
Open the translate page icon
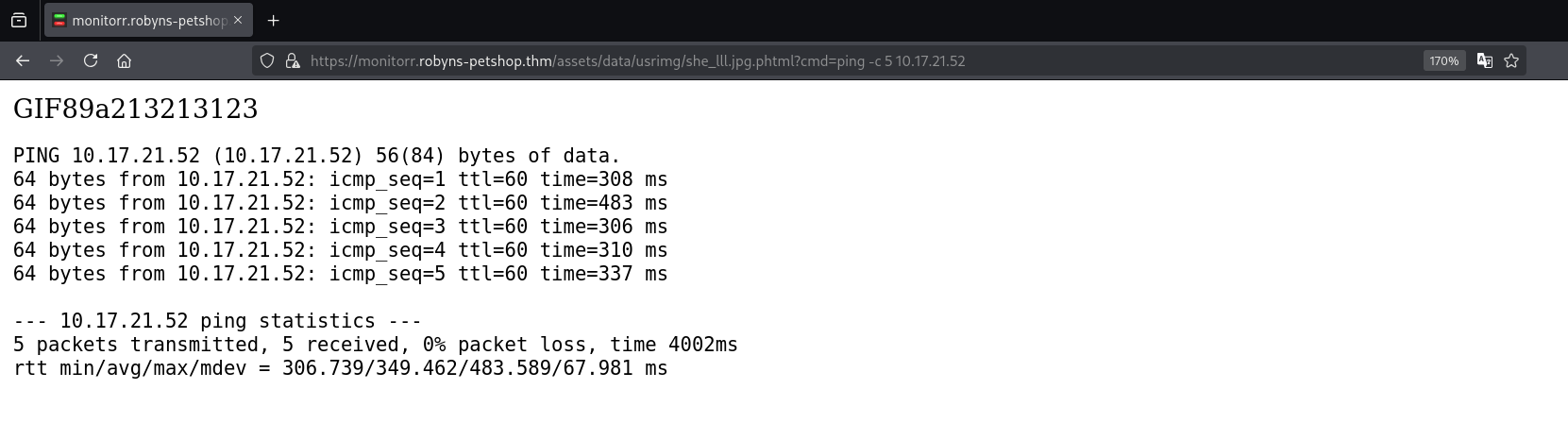(x=1484, y=60)
